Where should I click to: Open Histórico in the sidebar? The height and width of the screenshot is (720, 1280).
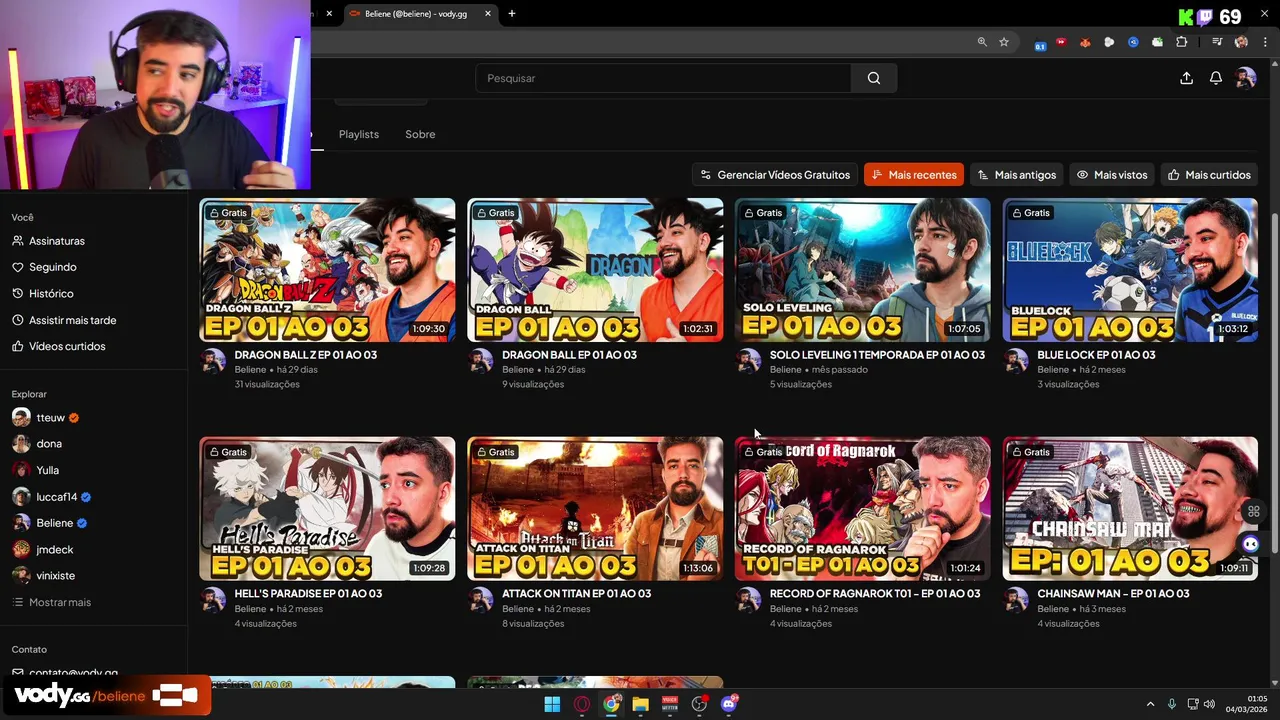pos(43,294)
